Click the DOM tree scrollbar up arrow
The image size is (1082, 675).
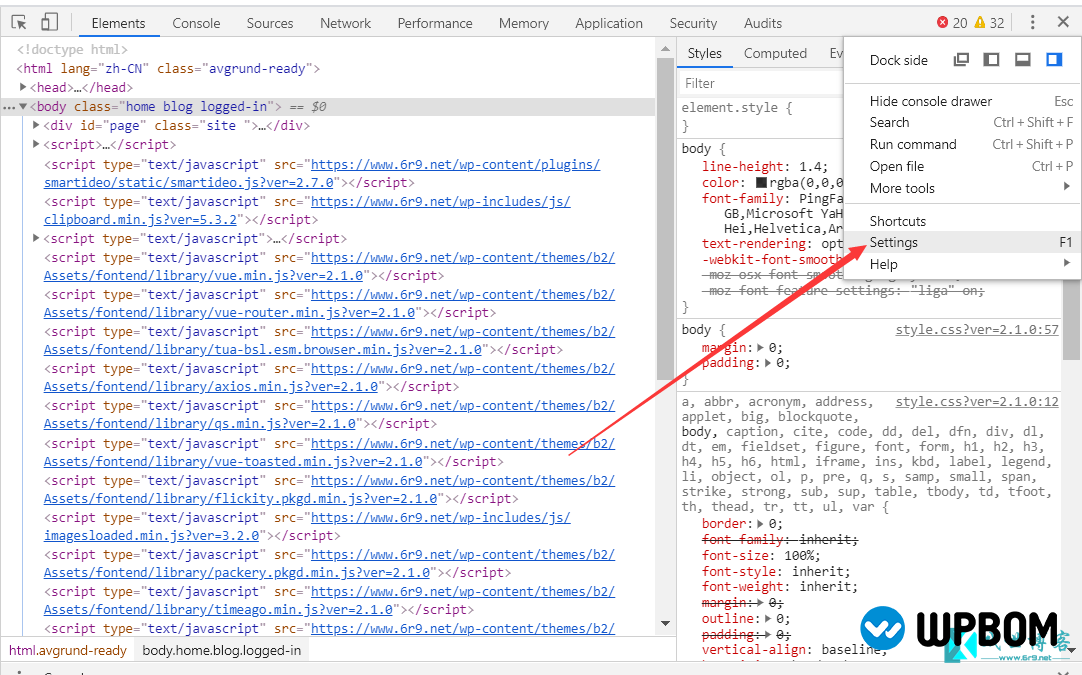coord(665,49)
